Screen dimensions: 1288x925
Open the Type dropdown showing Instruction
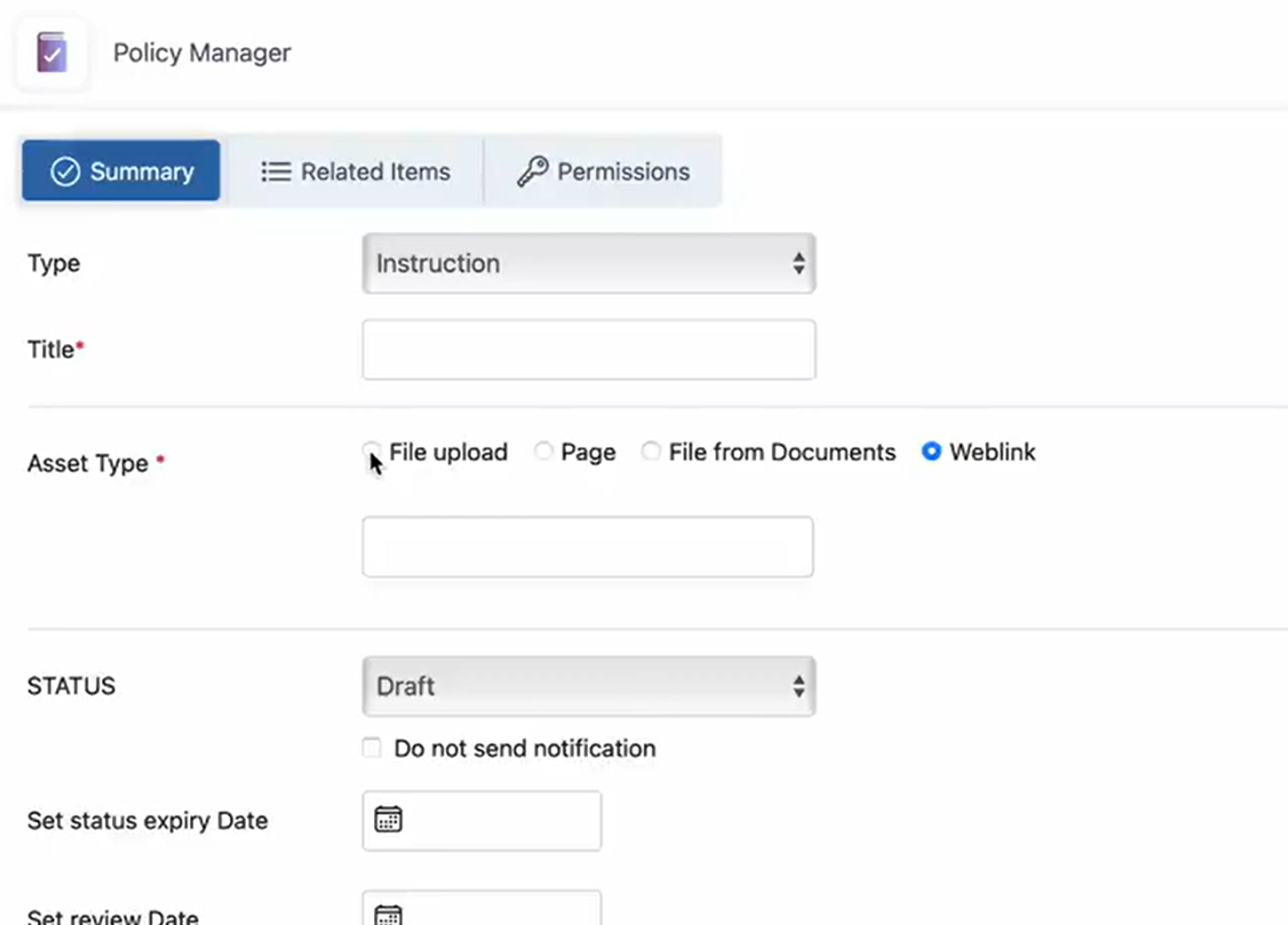pyautogui.click(x=588, y=264)
